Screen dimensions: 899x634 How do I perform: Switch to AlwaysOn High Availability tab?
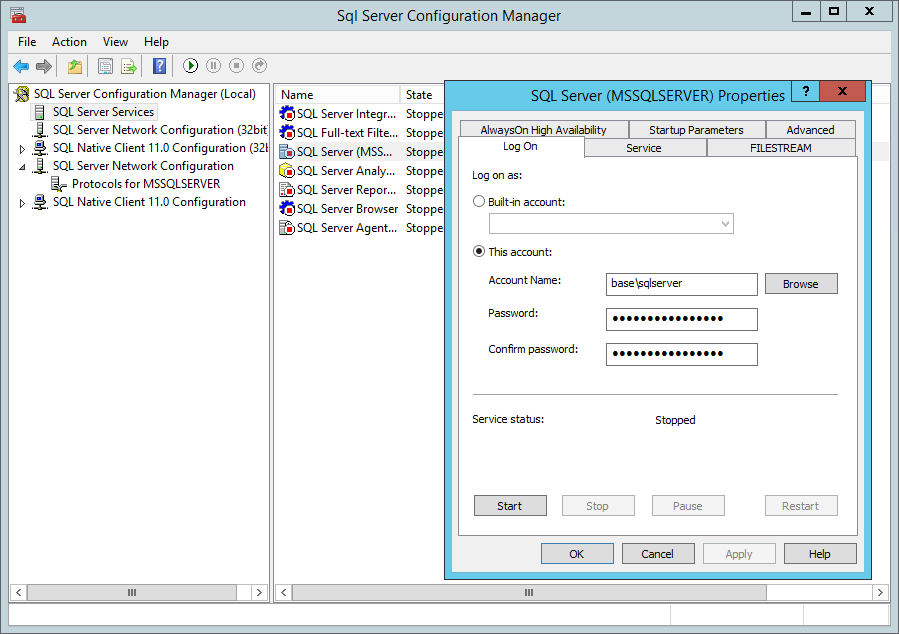coord(544,130)
